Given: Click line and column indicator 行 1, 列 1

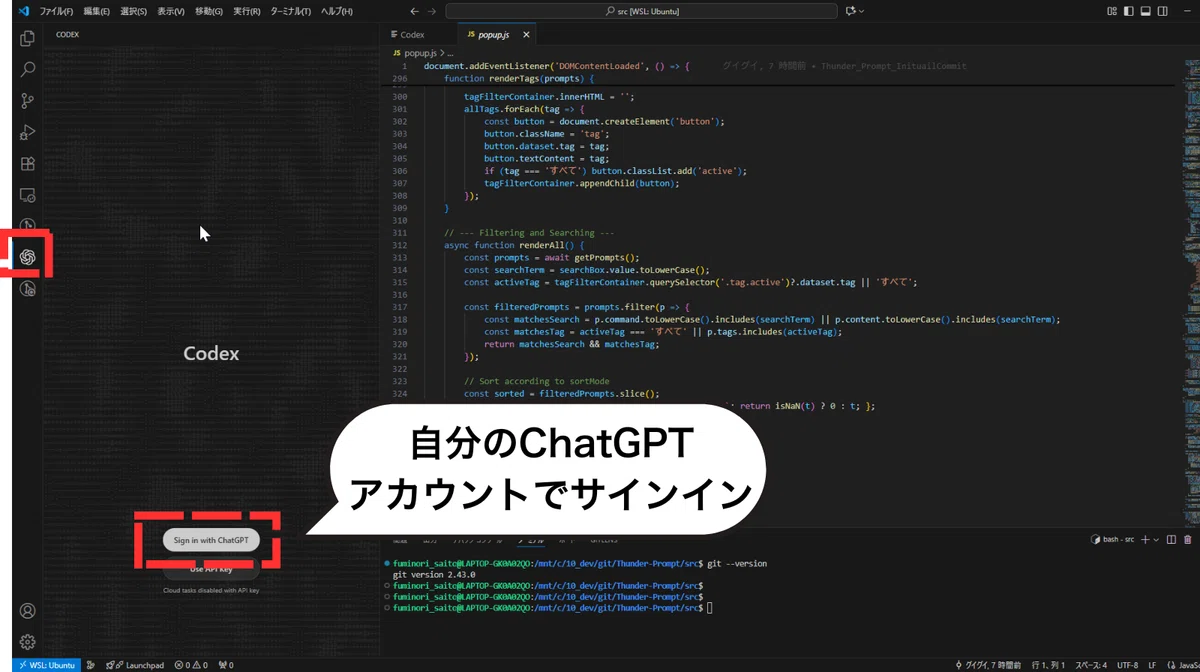Looking at the screenshot, I should point(1049,665).
